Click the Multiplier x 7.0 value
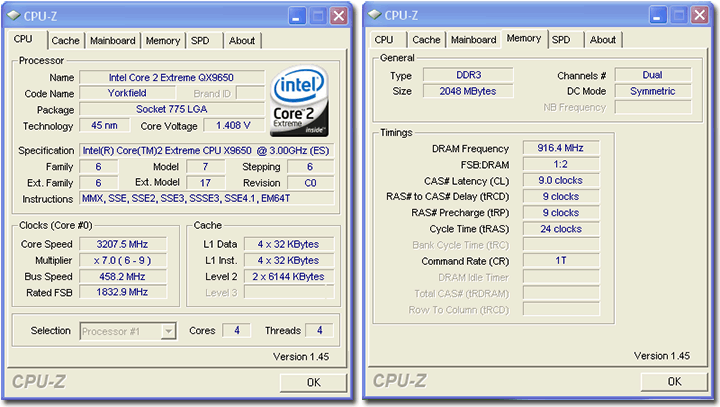 (123, 260)
